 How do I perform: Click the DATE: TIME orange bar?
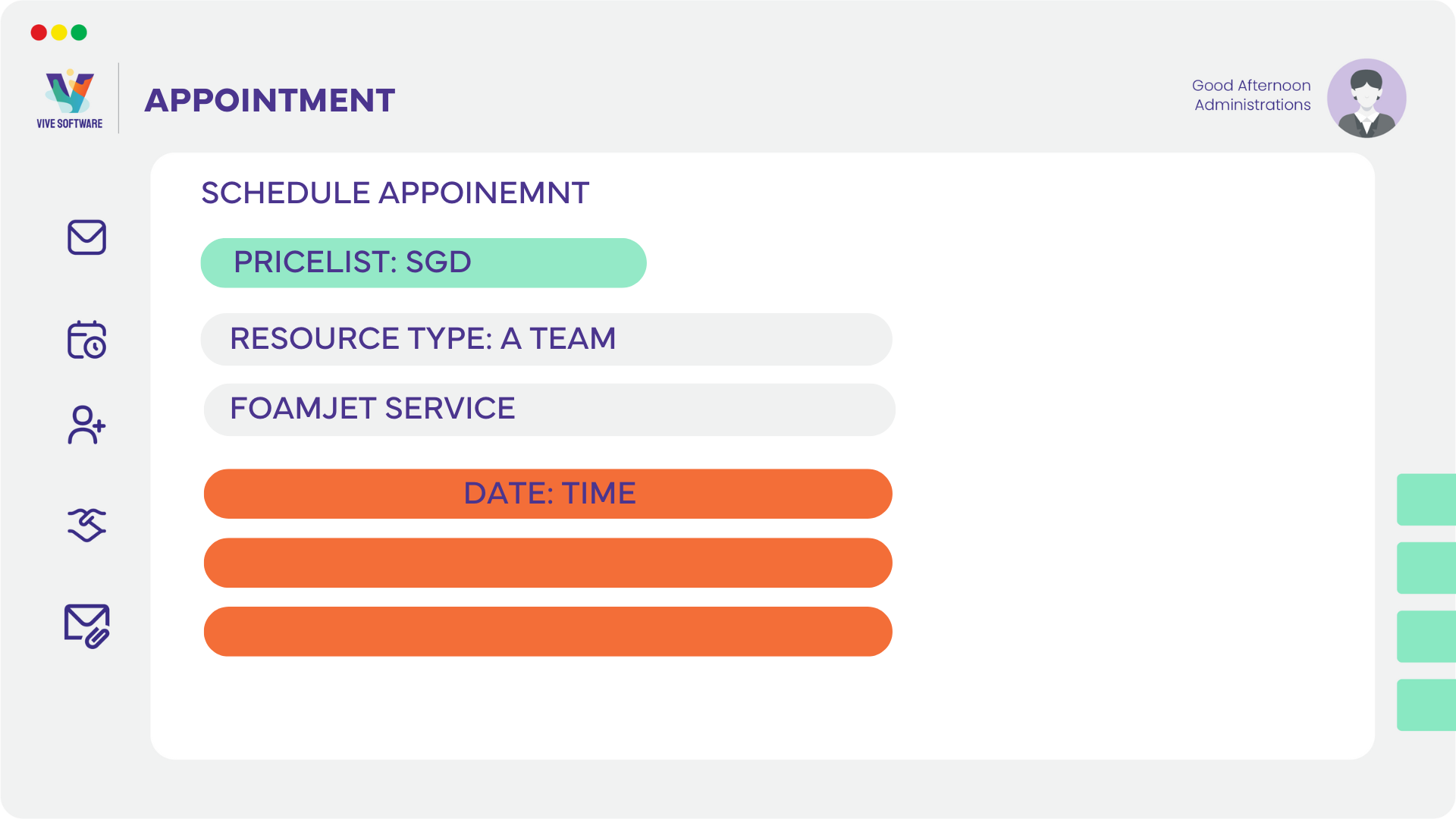[548, 494]
